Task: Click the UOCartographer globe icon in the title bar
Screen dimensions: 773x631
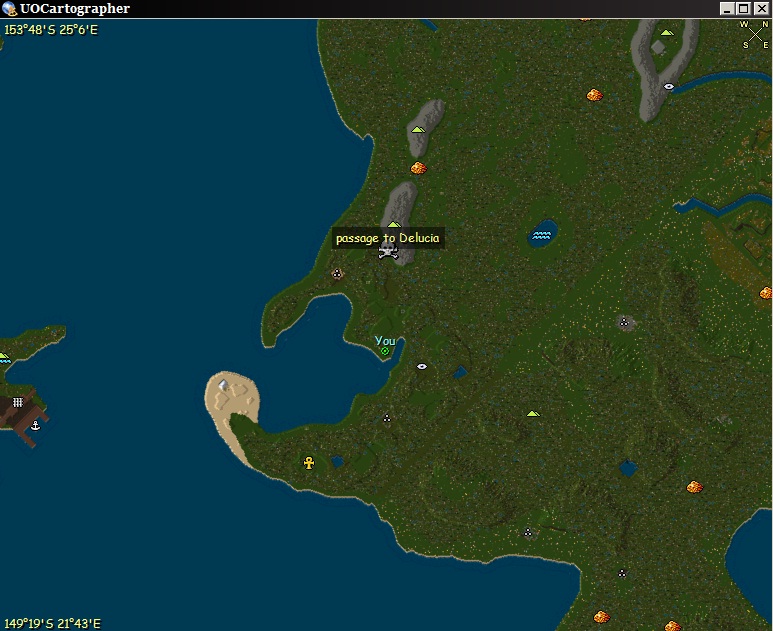Action: [x=9, y=8]
